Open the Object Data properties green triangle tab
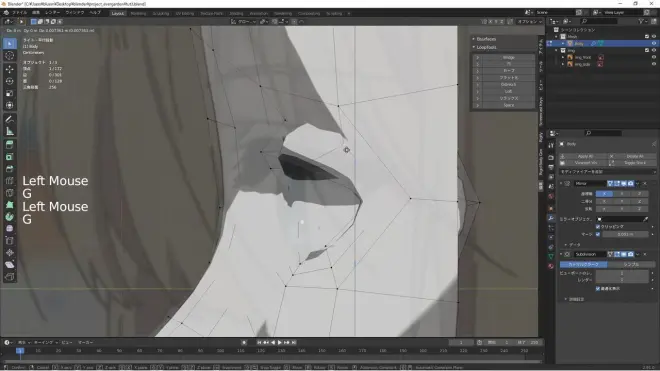 tap(551, 256)
